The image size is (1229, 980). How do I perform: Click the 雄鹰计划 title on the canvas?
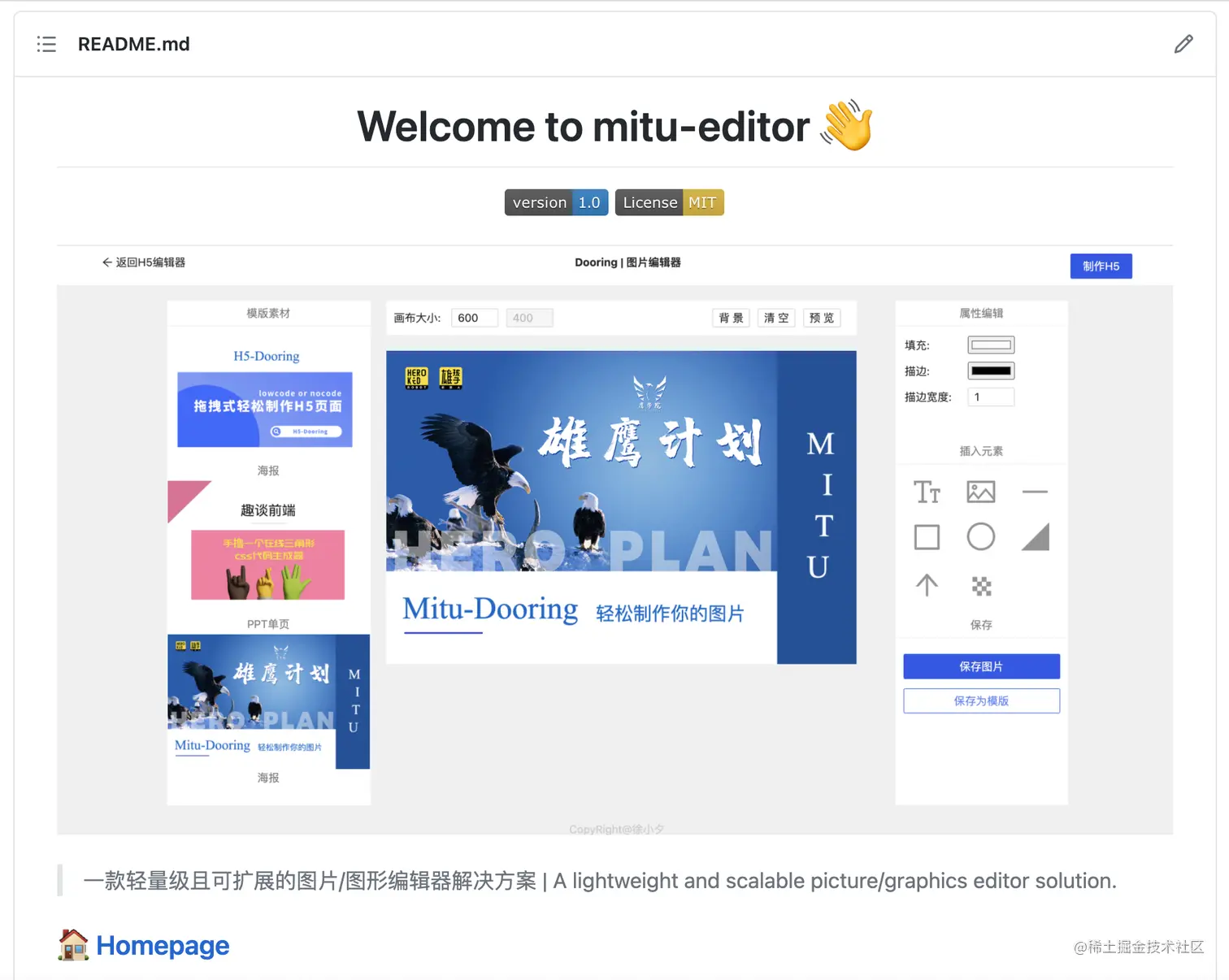point(652,443)
